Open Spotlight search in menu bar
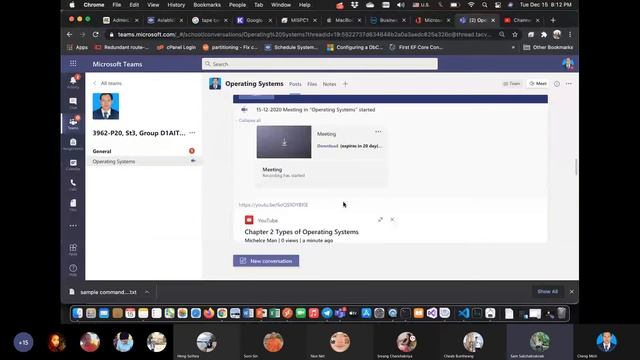 pyautogui.click(x=484, y=5)
